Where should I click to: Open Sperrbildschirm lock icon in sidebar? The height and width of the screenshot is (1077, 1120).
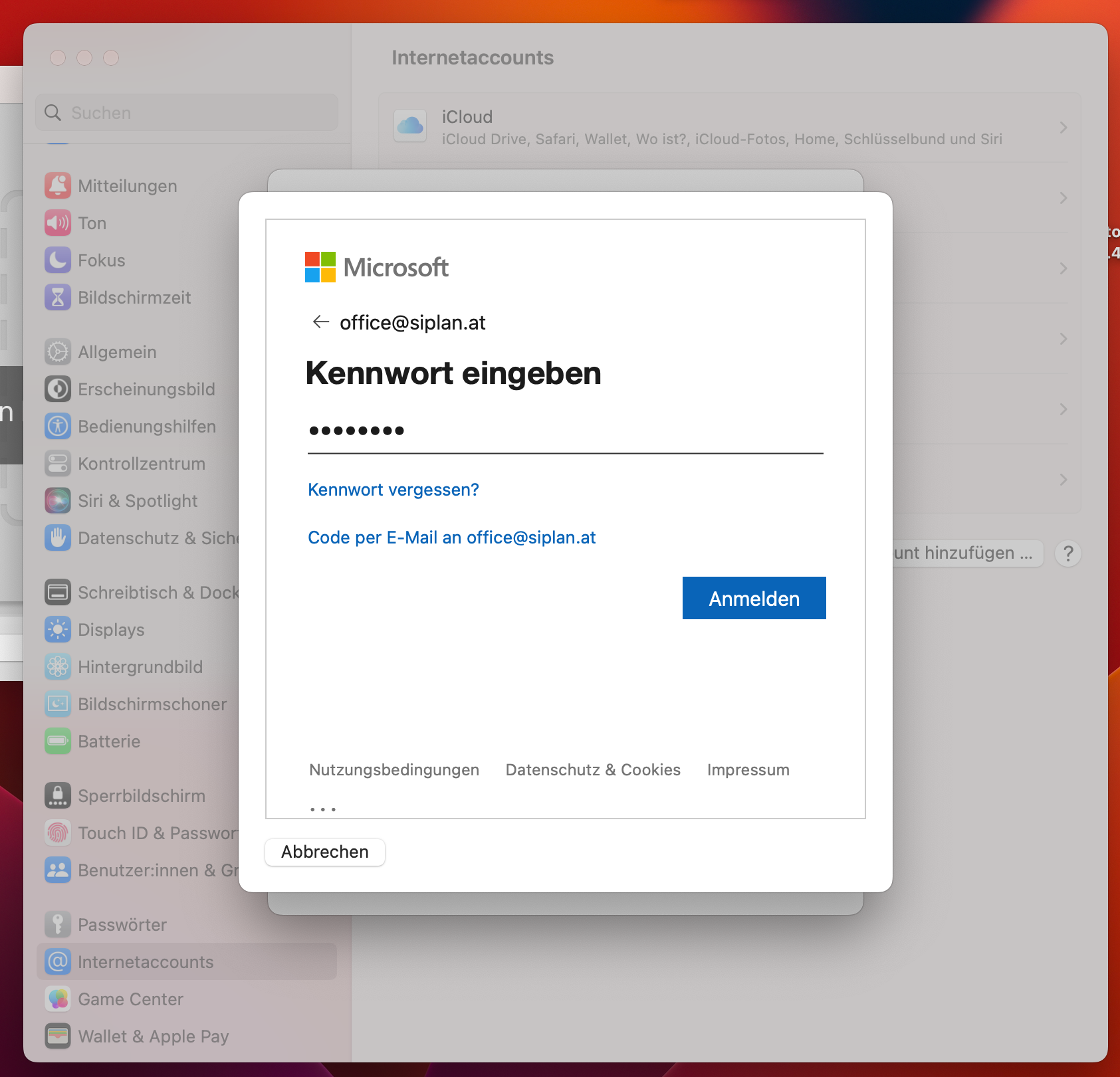[58, 795]
